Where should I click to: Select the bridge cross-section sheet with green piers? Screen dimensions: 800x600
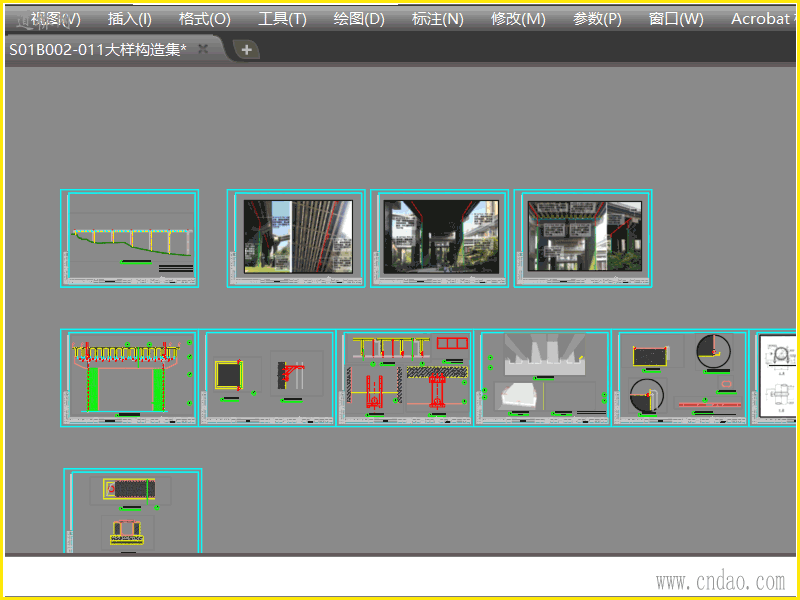(x=129, y=378)
